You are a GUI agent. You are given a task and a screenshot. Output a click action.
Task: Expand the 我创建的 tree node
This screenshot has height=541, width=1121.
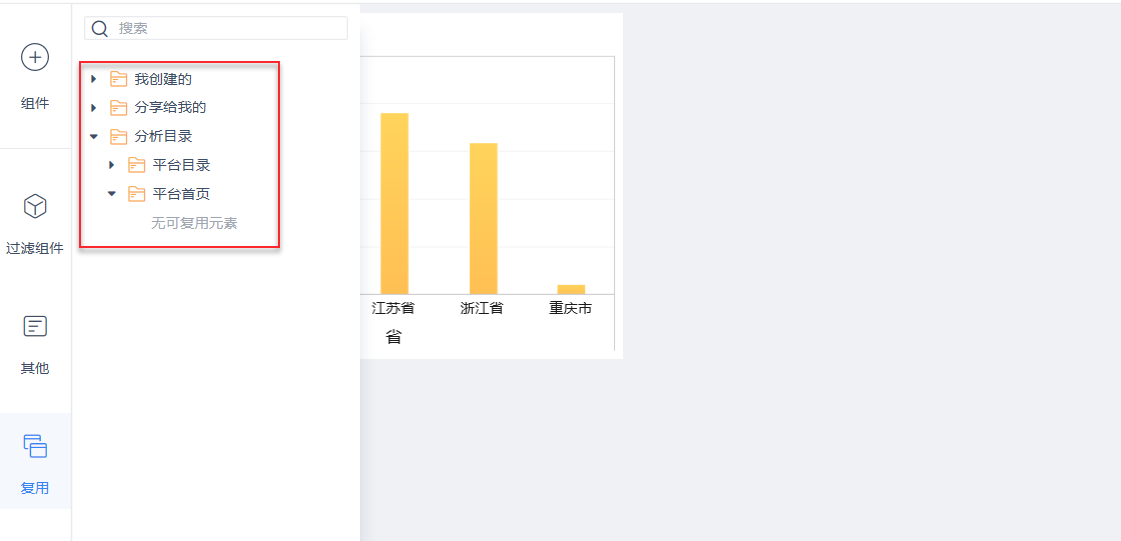94,79
